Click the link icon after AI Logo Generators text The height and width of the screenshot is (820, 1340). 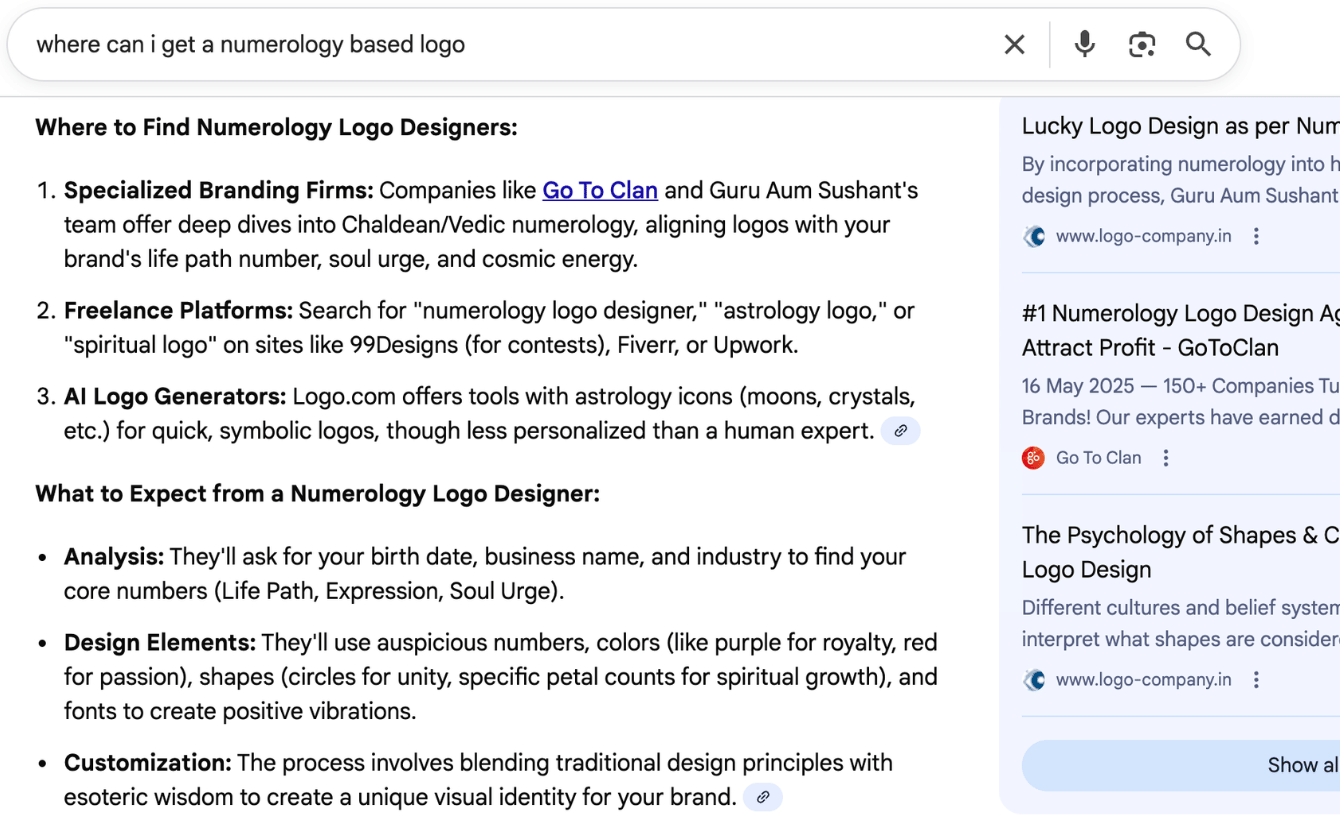coord(899,430)
